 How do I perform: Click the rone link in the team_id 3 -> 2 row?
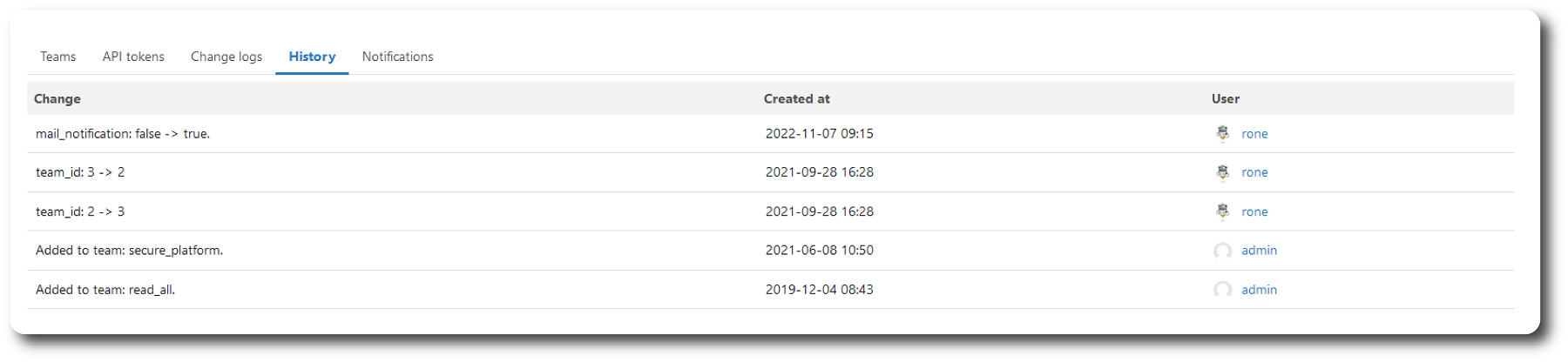click(1254, 172)
